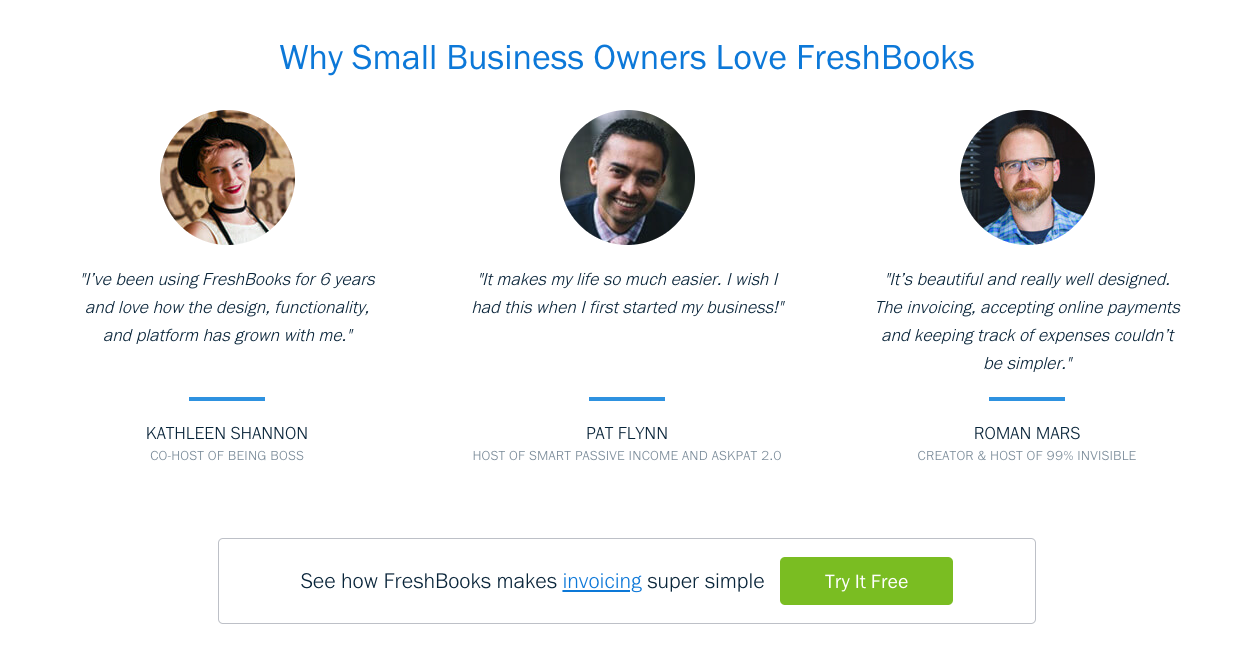Click Kathleen Shannon's testimonial quote
This screenshot has height=663, width=1252.
(x=227, y=307)
